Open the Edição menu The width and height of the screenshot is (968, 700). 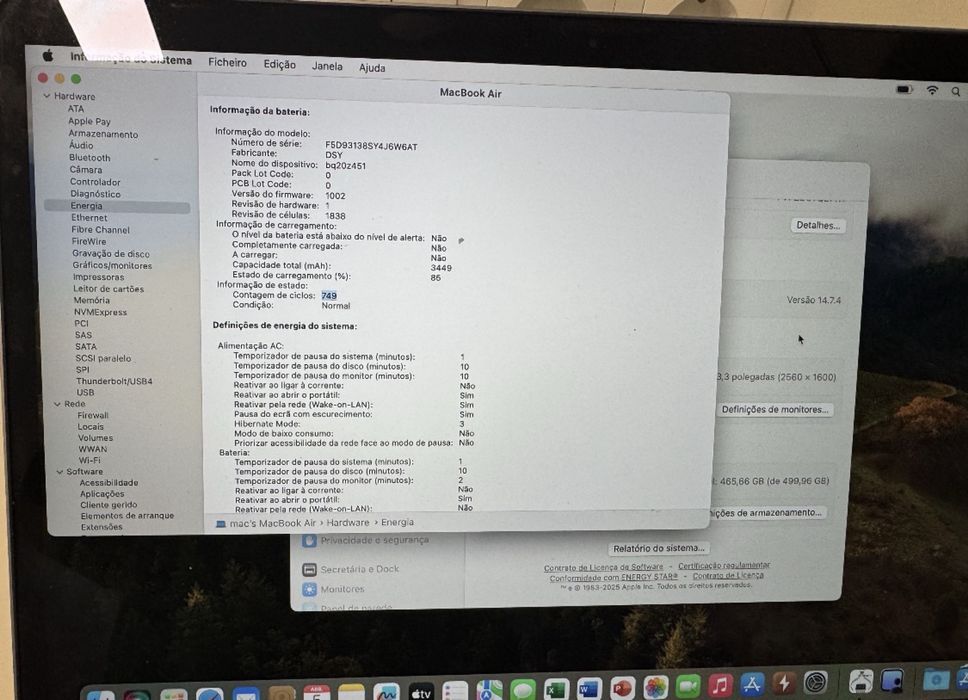280,64
